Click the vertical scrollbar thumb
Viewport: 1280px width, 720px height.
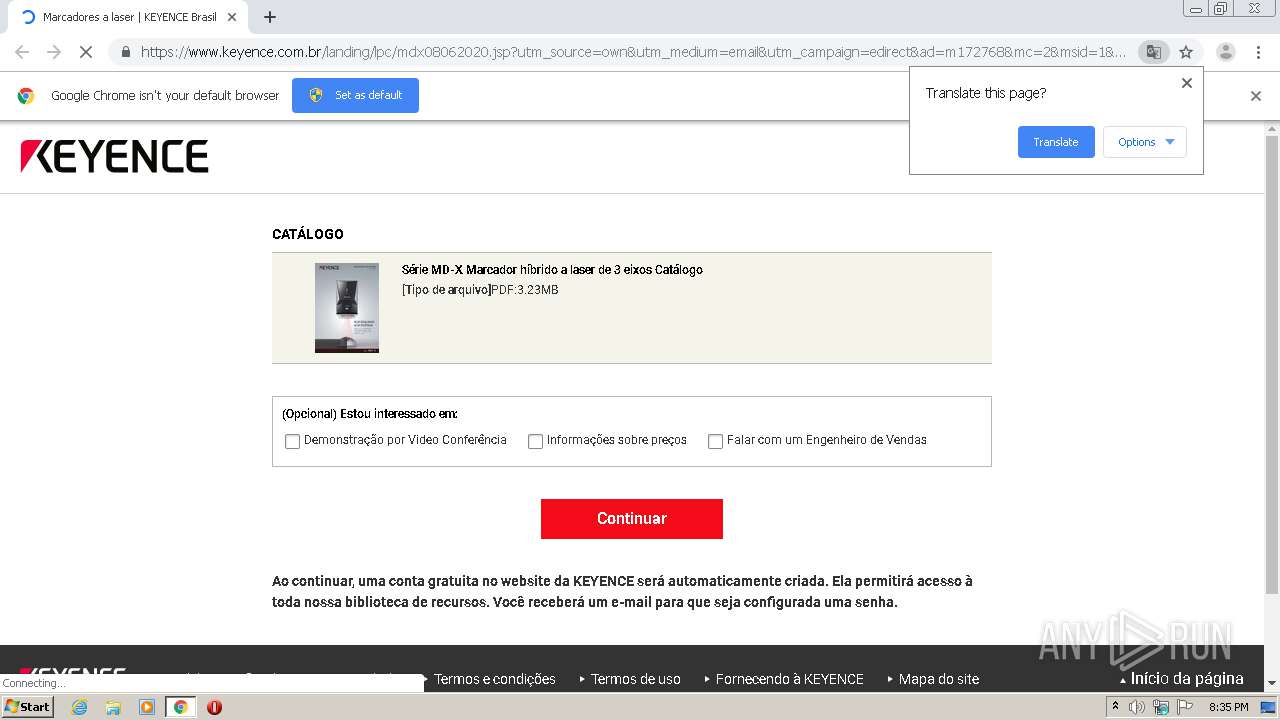(1272, 365)
